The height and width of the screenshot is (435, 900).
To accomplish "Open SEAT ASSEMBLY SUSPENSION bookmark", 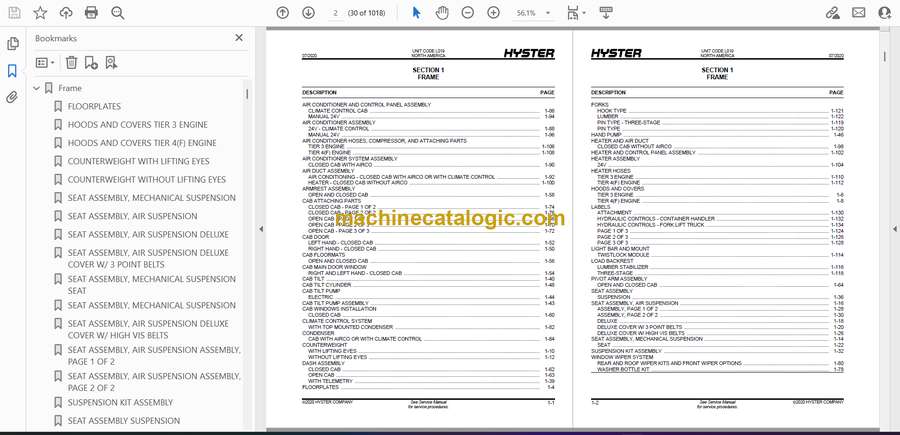I will tap(124, 421).
